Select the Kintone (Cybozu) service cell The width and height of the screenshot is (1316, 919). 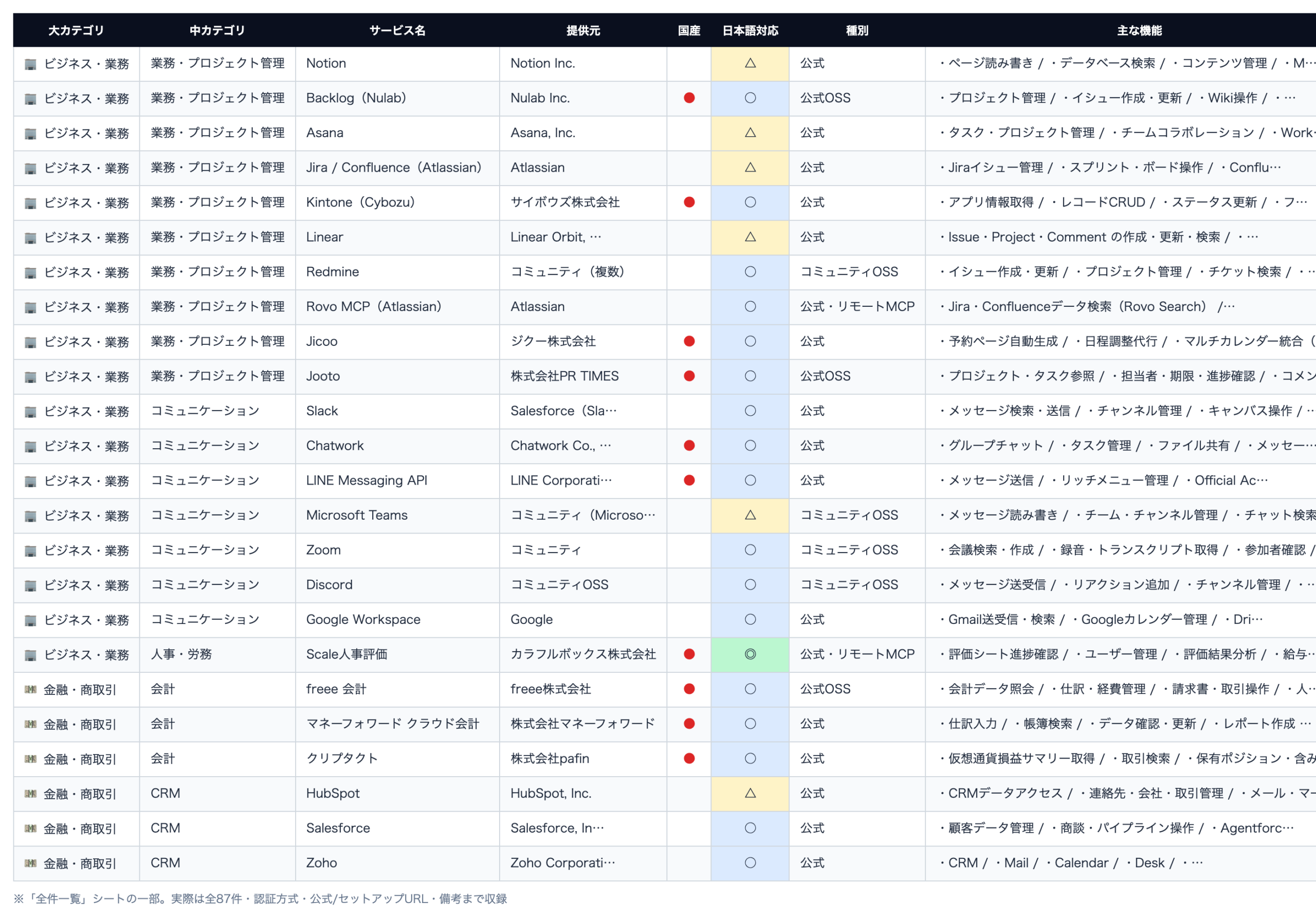(x=397, y=203)
